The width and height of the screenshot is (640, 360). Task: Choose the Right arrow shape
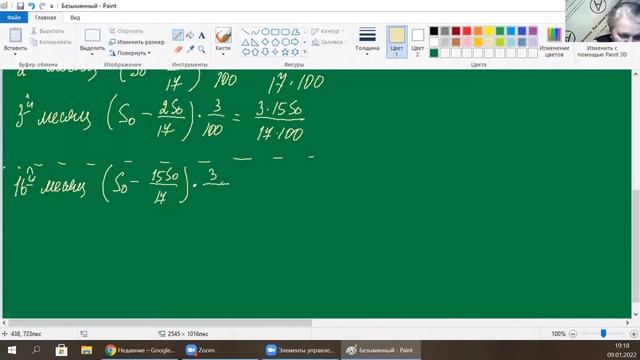pyautogui.click(x=296, y=42)
